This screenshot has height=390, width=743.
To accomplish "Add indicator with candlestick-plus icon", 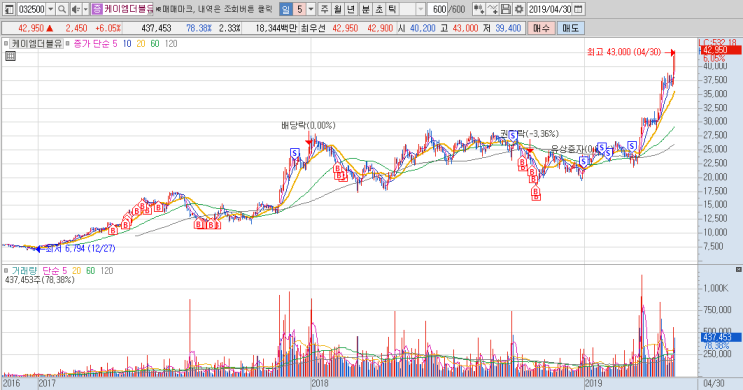I will (x=479, y=9).
